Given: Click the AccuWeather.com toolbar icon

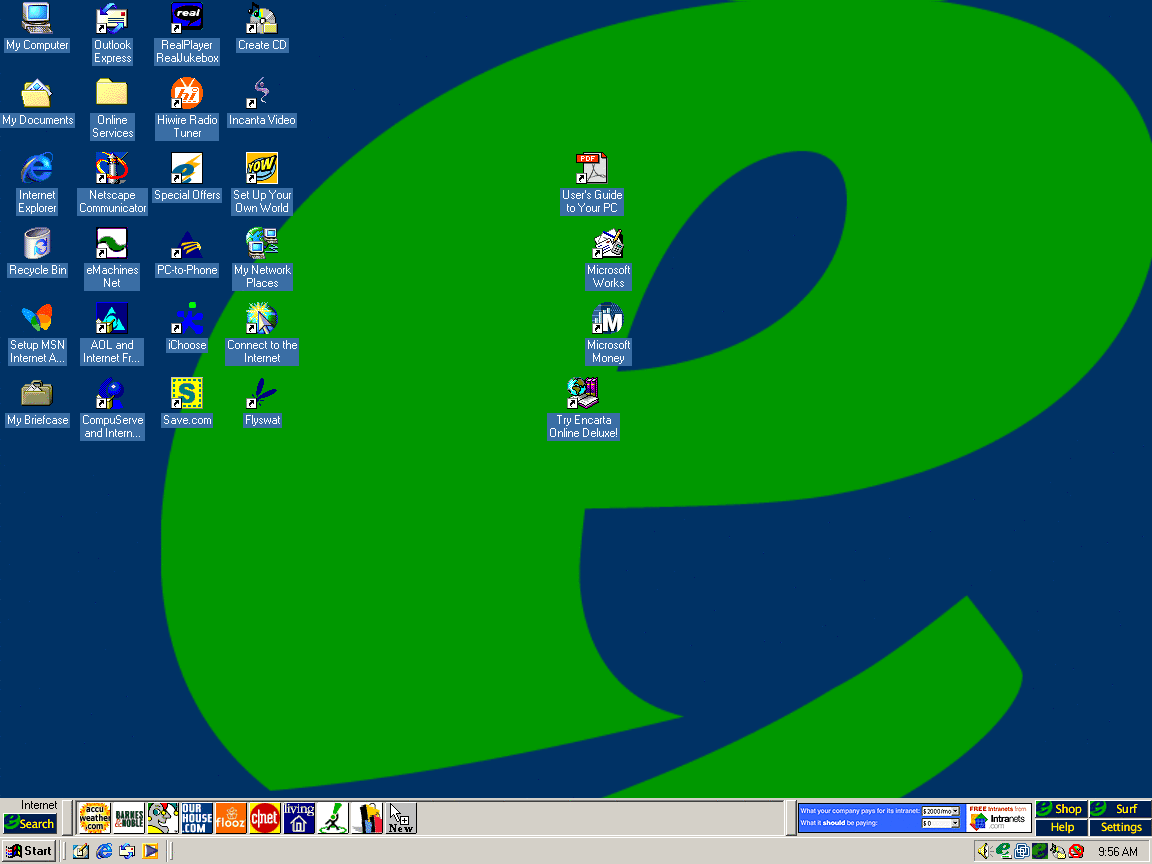Looking at the screenshot, I should click(95, 818).
